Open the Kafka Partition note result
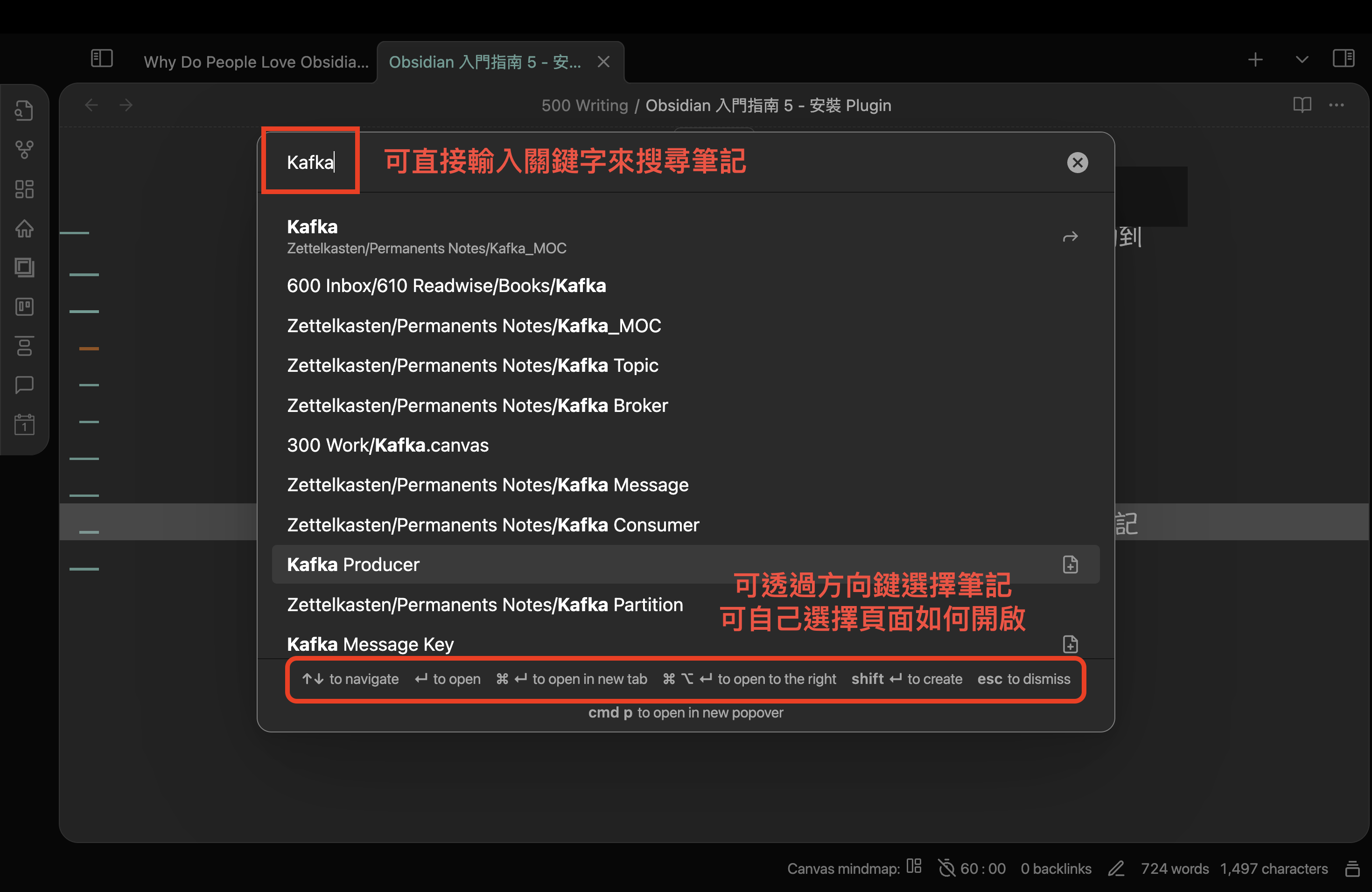 686,605
